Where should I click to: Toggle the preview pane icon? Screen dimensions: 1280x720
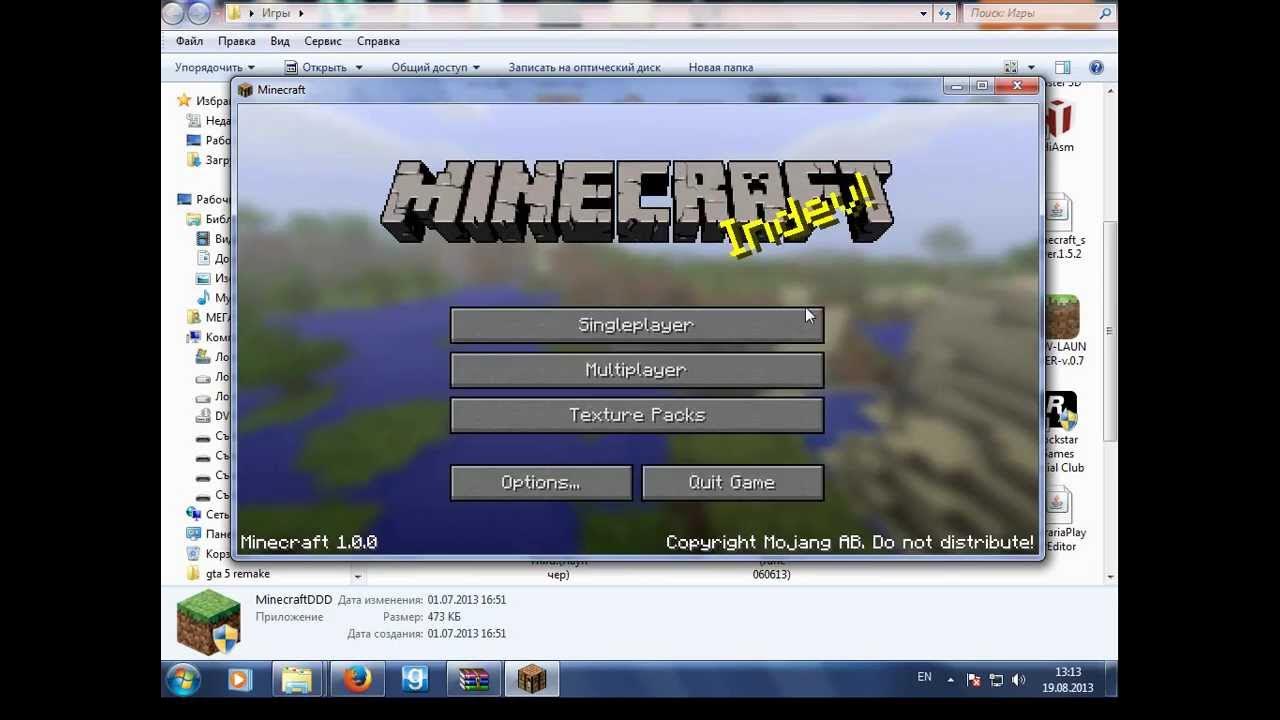1063,67
